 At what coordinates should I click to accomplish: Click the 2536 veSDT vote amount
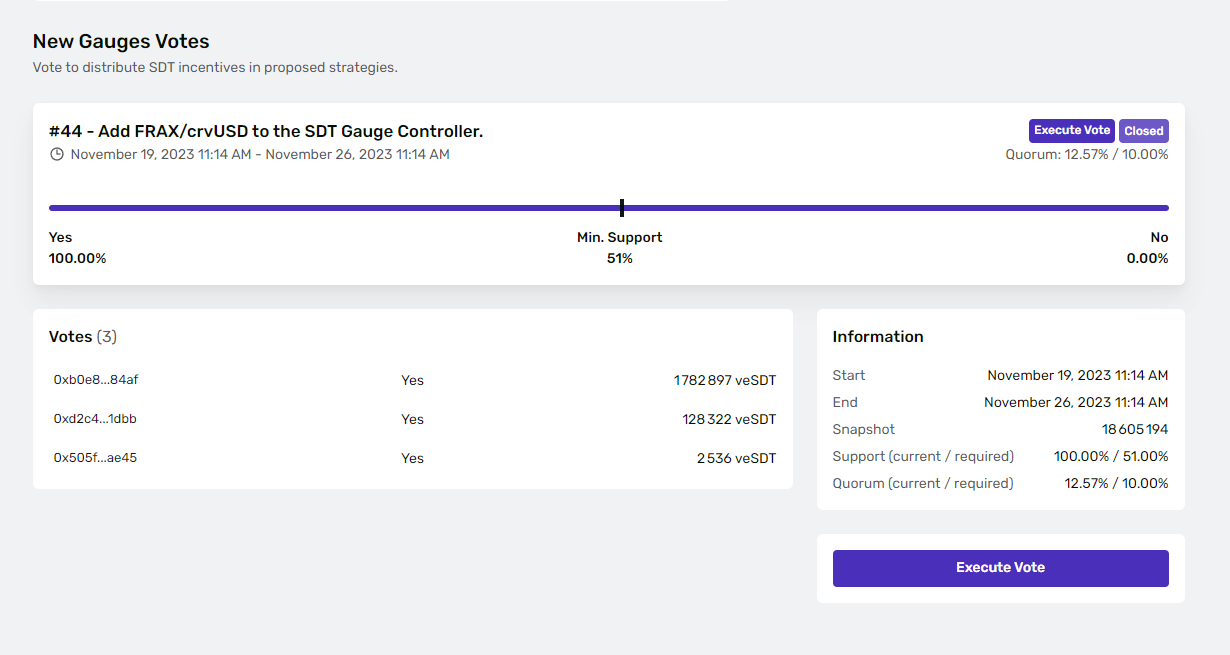(736, 458)
